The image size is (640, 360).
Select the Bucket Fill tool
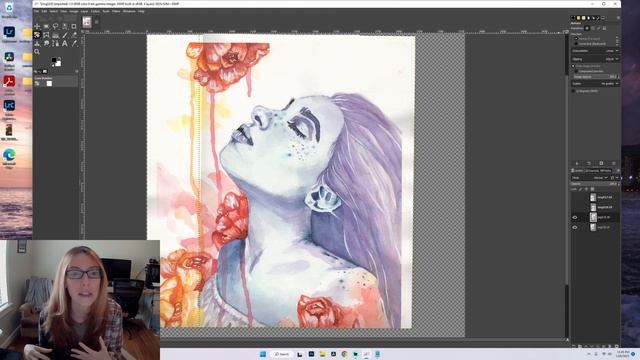[x=56, y=35]
